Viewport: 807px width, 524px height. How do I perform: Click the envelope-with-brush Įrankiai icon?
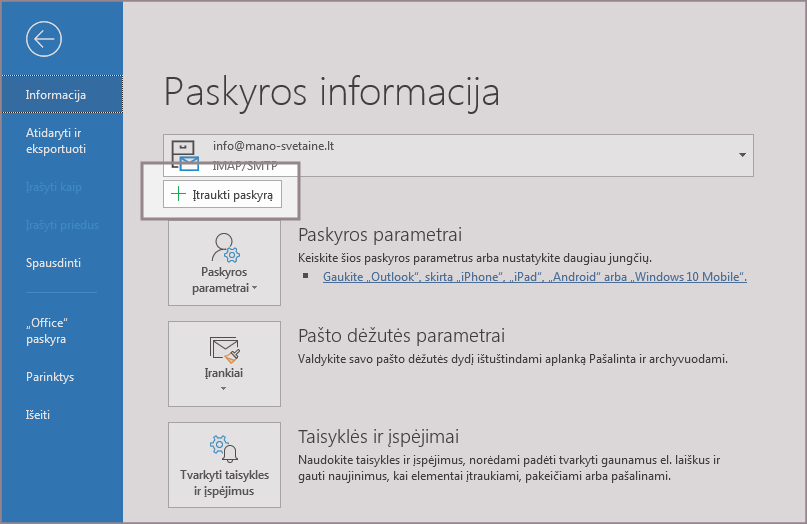224,348
